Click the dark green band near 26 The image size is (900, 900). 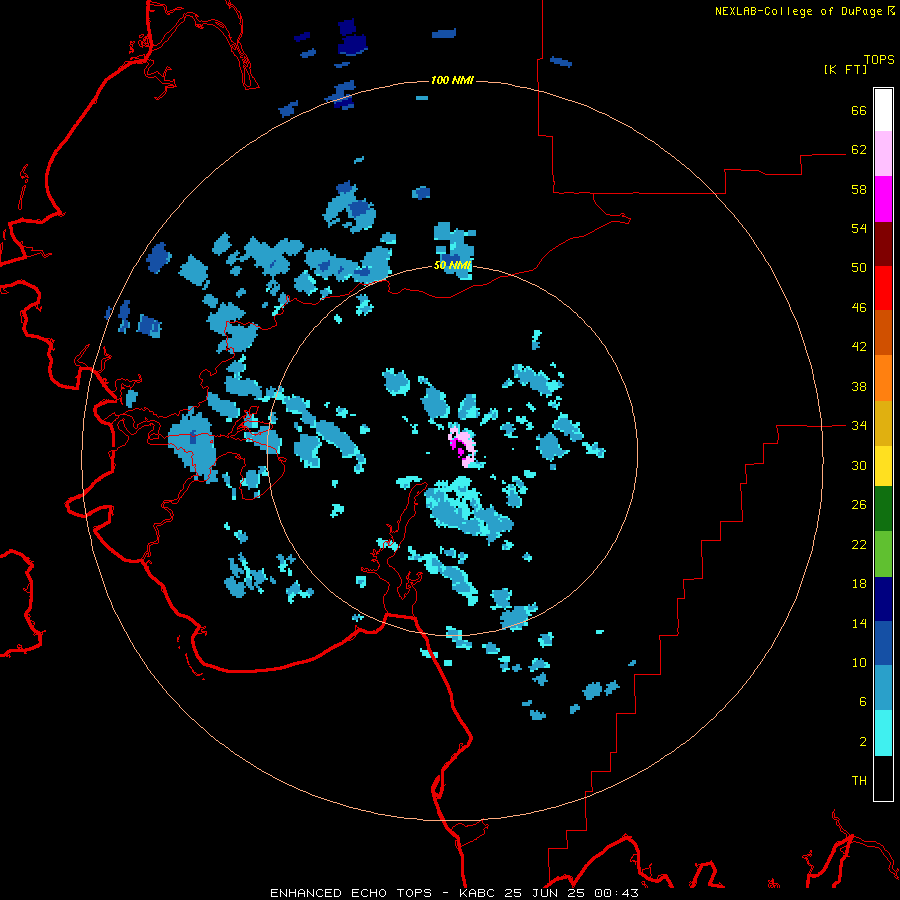(883, 509)
